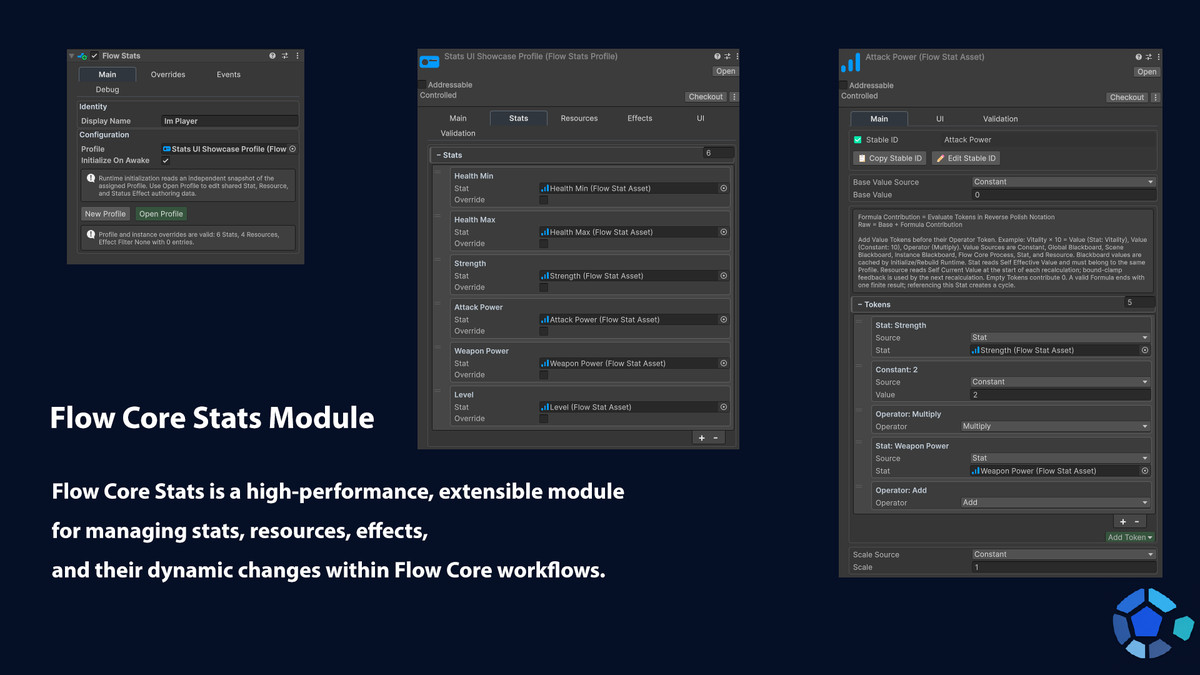The height and width of the screenshot is (675, 1200).
Task: Open the Operator dropdown set to Multiply
Action: pos(1055,426)
